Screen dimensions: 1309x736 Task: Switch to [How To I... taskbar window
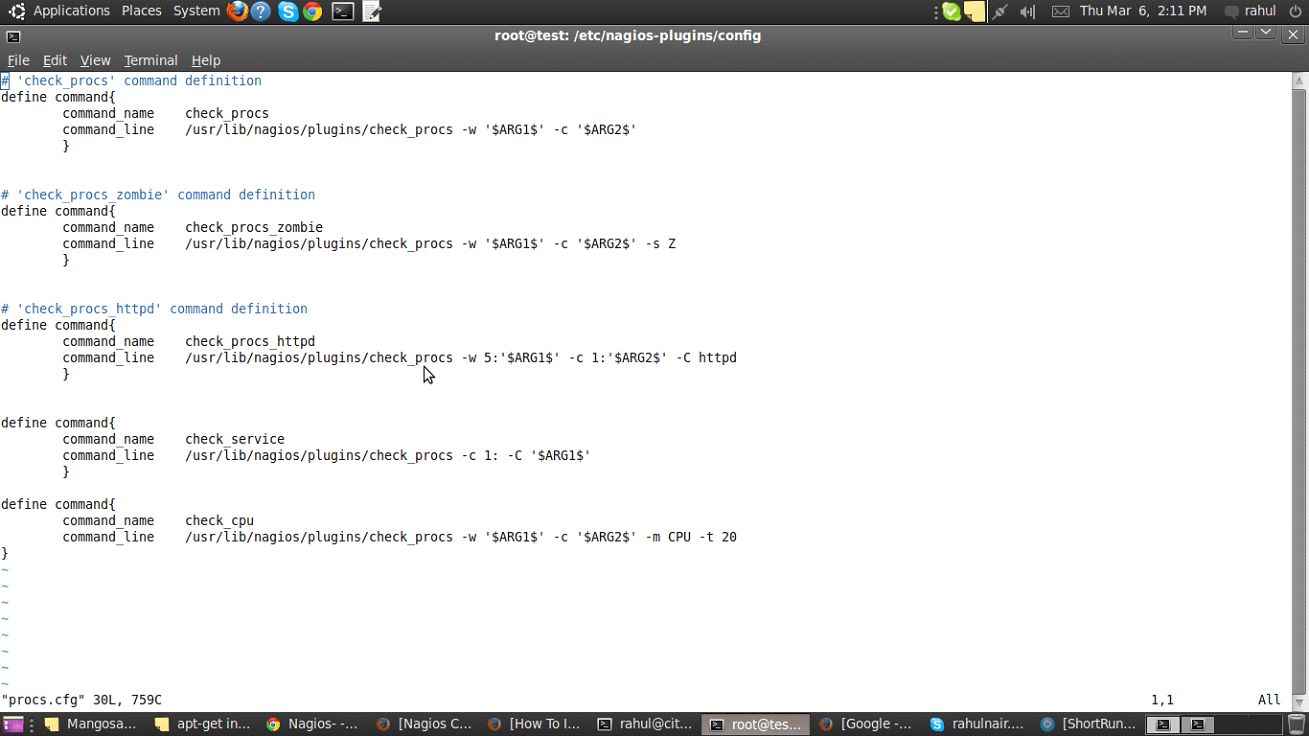click(x=534, y=724)
